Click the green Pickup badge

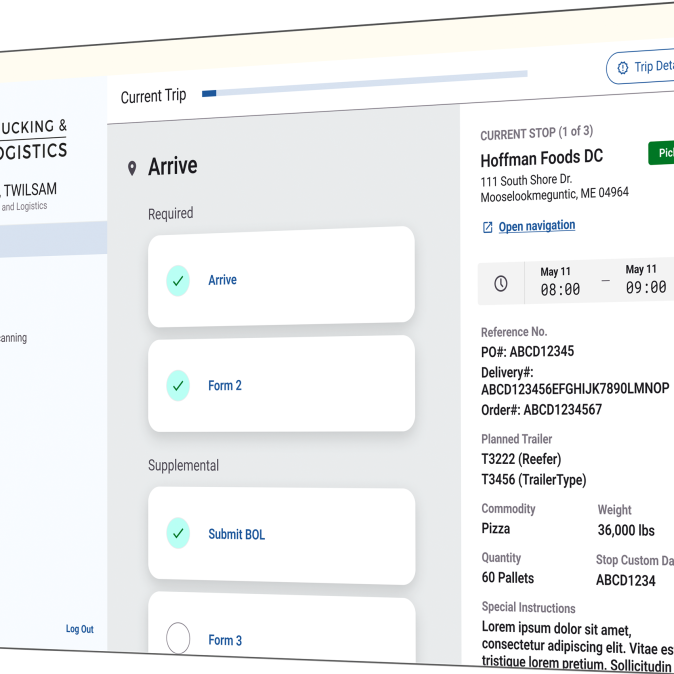tap(663, 153)
